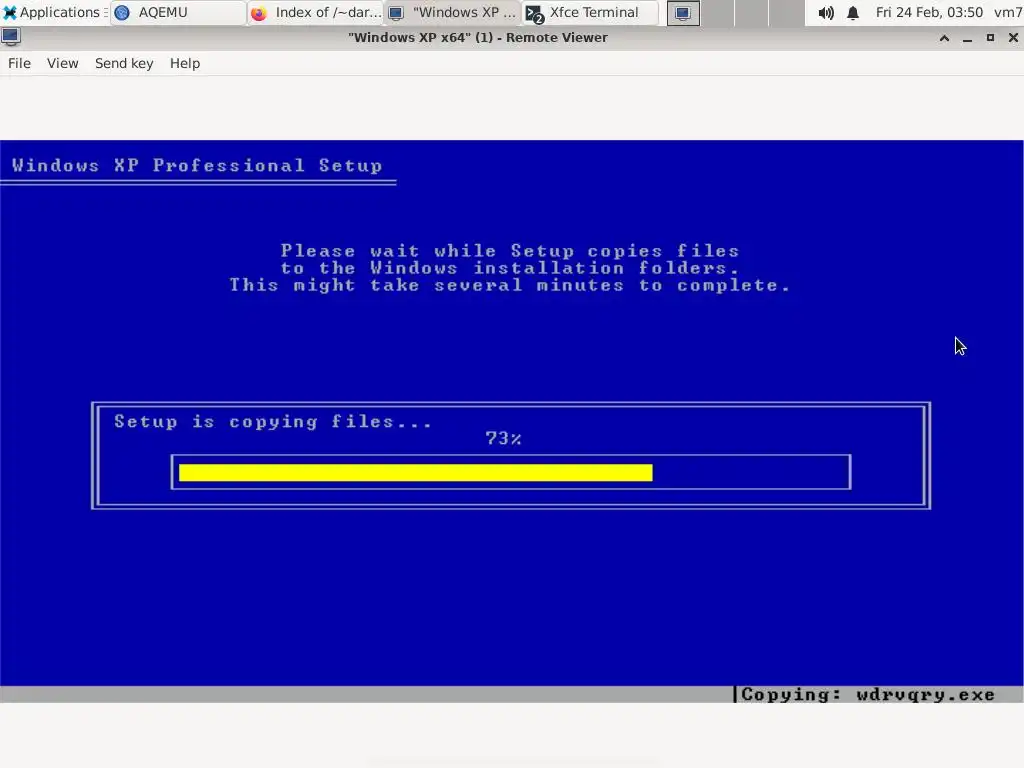Screen dimensions: 1024x768
Task: Open the View menu
Action: (63, 63)
